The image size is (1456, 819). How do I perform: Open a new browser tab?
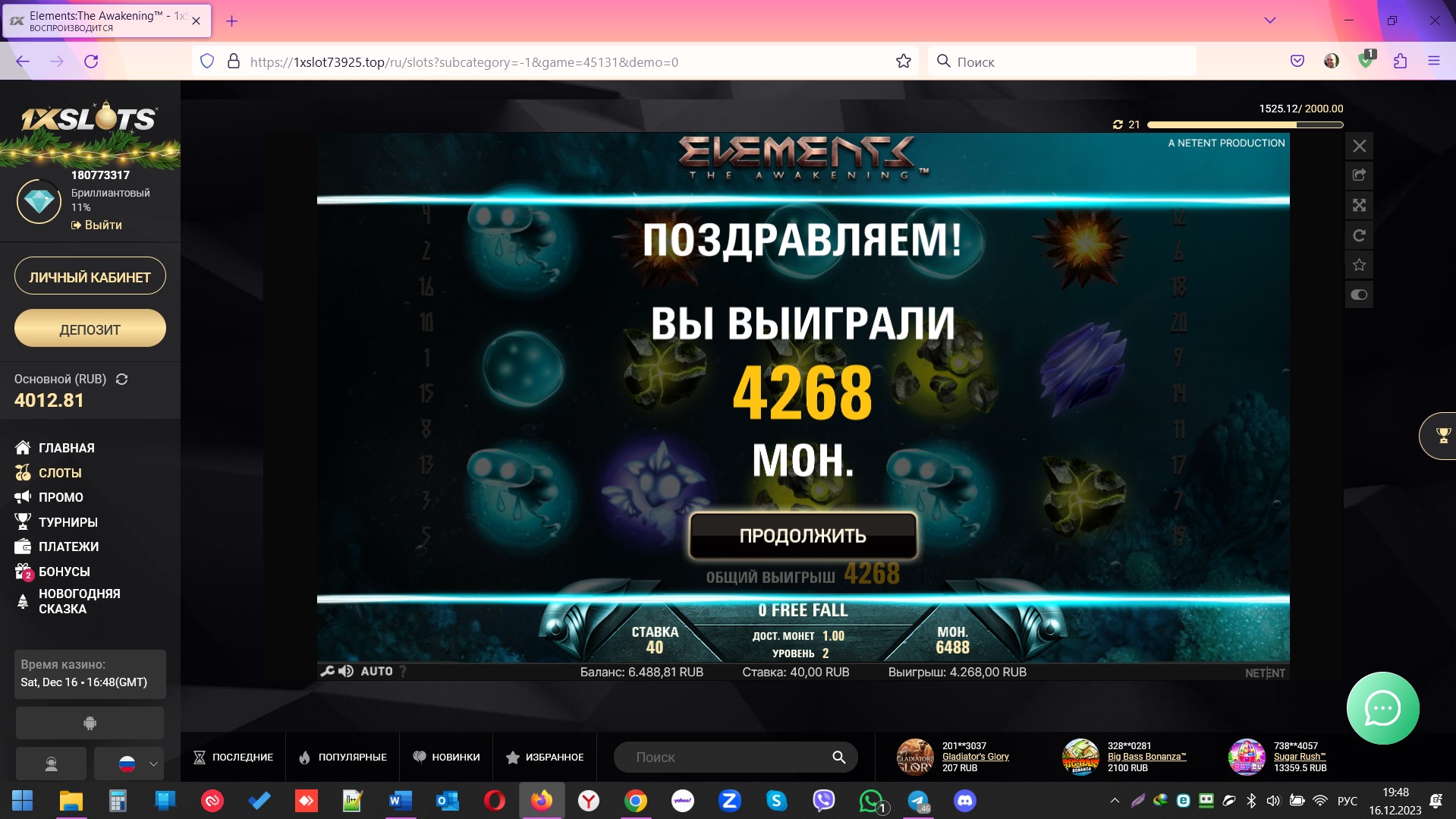231,21
